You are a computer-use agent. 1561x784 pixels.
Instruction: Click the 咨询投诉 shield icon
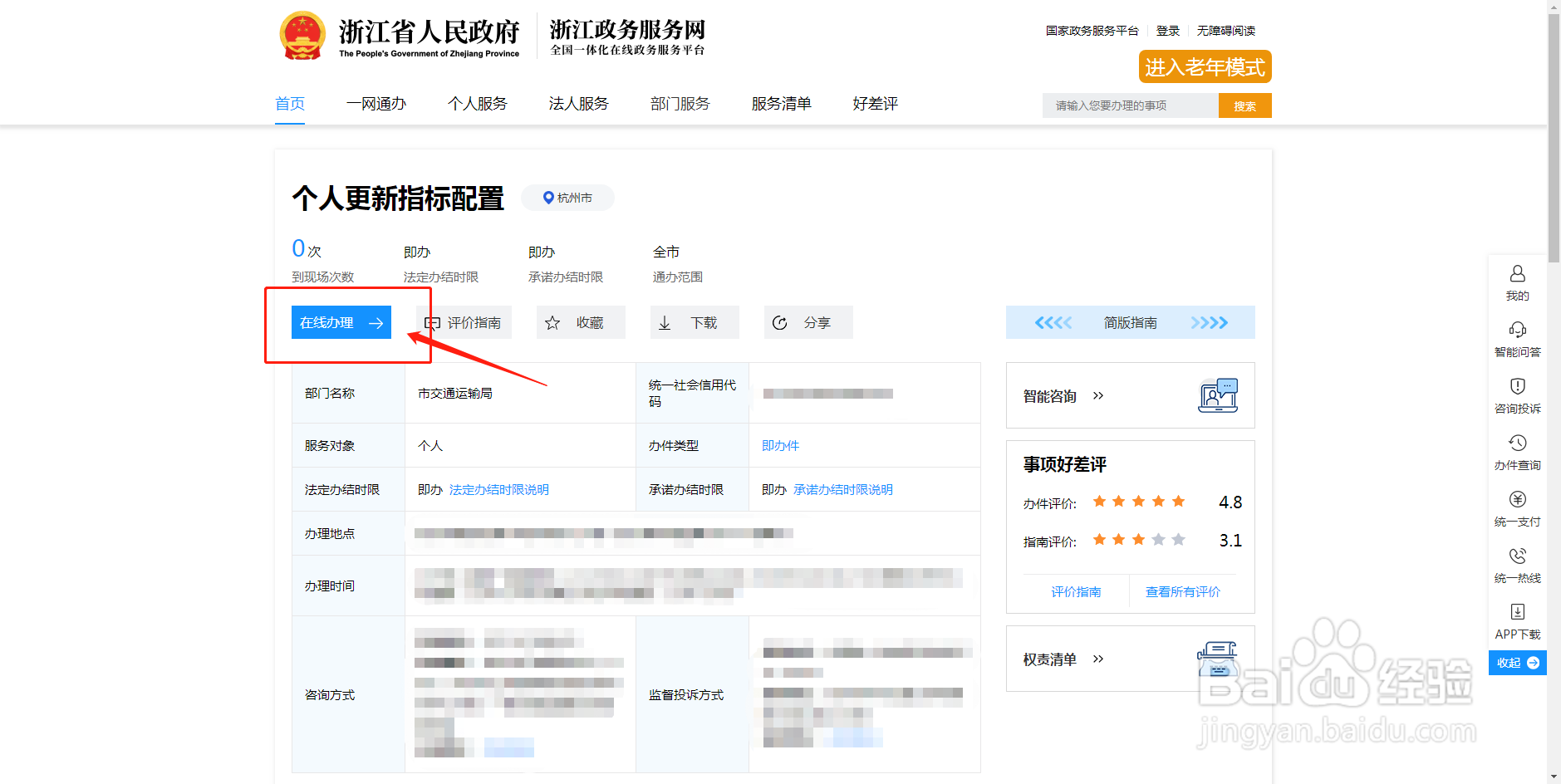(x=1517, y=386)
